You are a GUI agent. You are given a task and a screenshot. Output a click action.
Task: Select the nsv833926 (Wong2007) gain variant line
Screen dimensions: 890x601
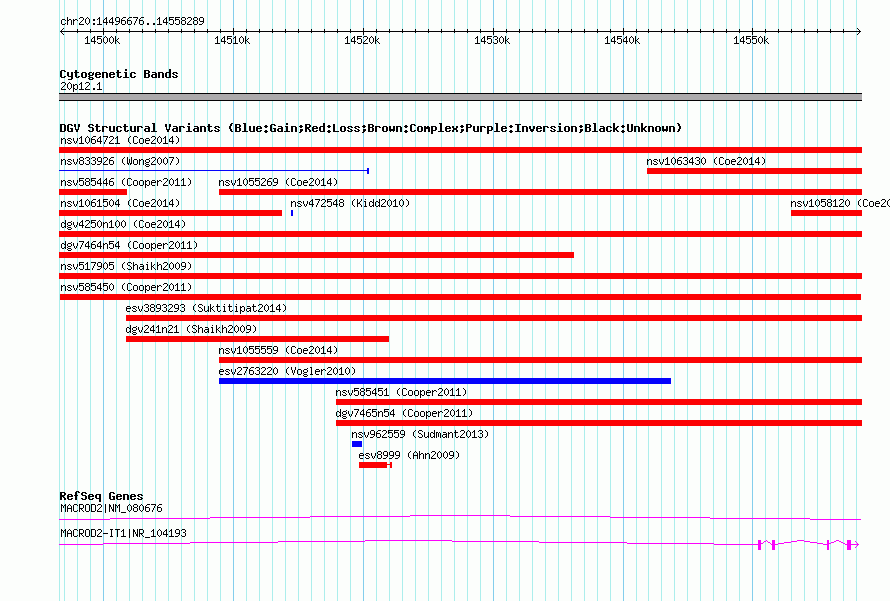pyautogui.click(x=215, y=170)
